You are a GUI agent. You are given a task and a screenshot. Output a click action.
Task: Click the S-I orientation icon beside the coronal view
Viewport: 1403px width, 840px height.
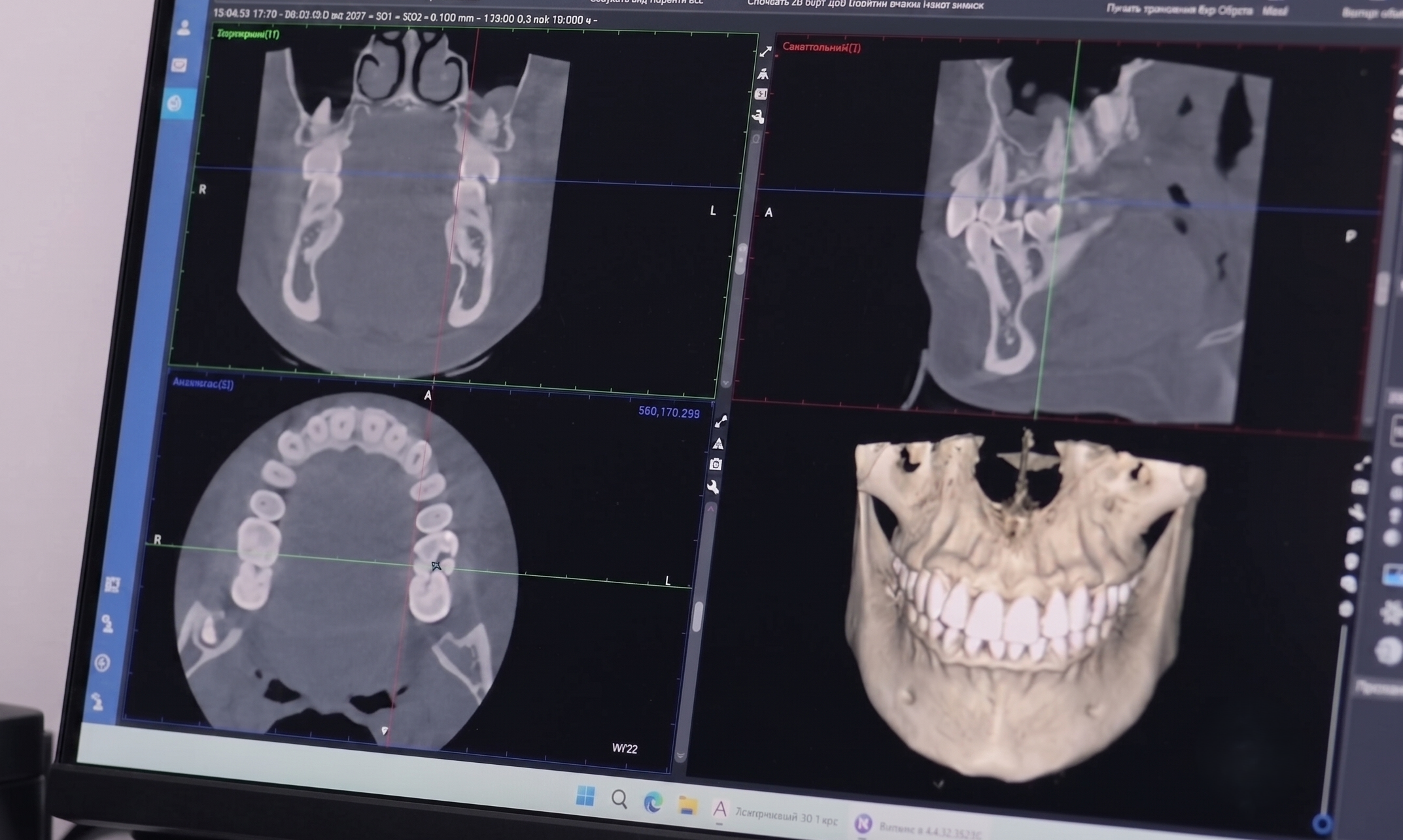[761, 94]
